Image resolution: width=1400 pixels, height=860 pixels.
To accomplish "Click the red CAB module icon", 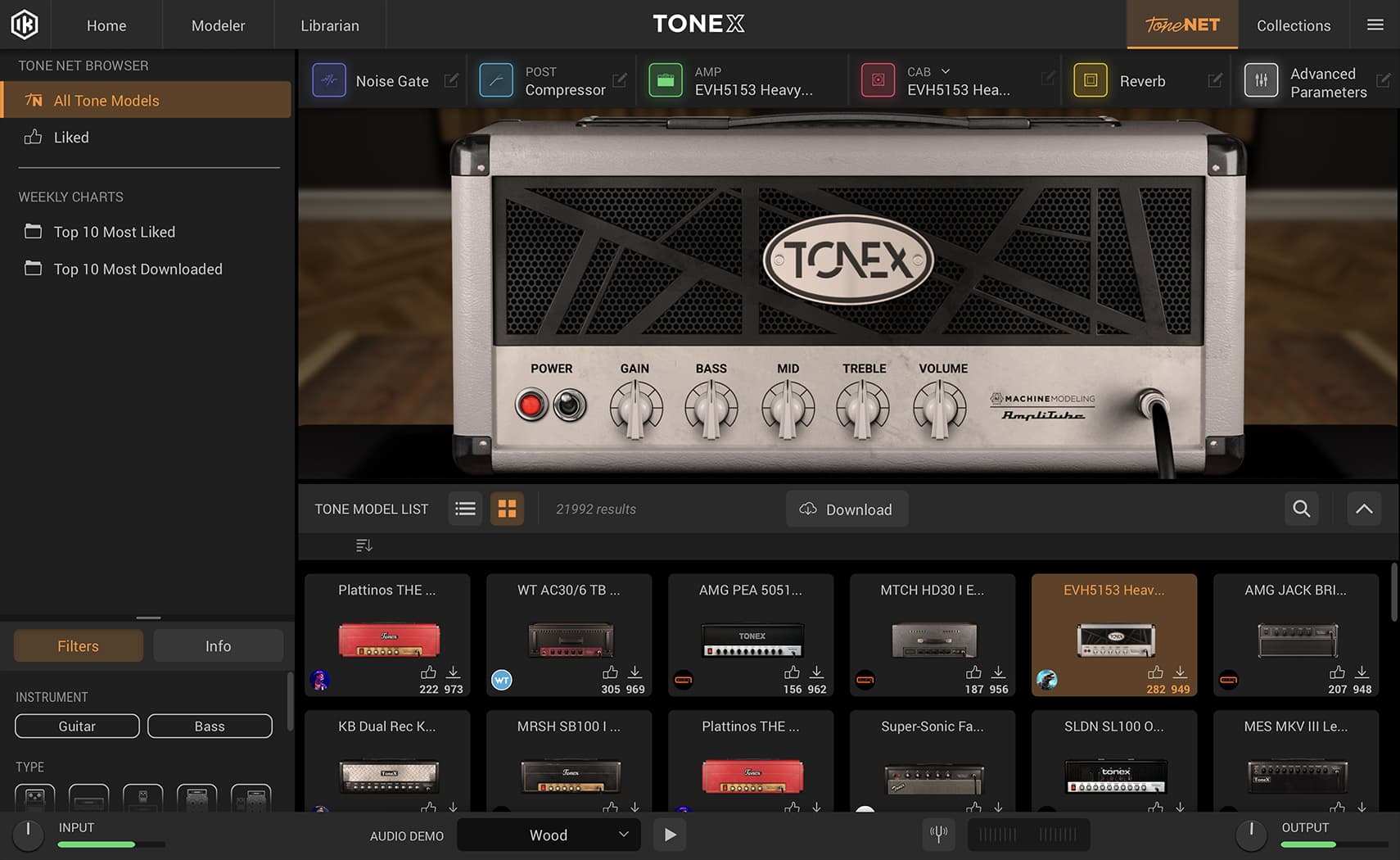I will point(878,79).
